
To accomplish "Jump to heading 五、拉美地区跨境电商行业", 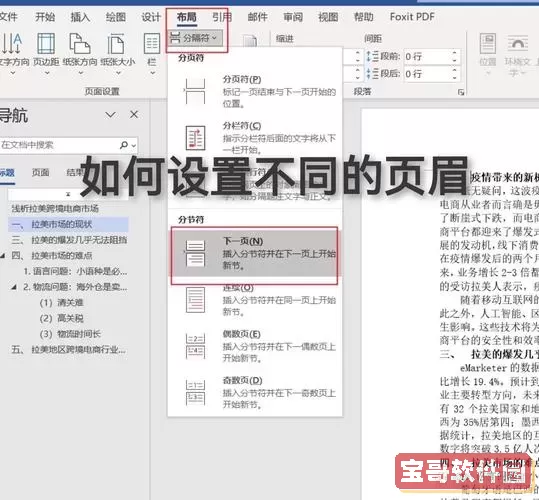I will tap(68, 350).
